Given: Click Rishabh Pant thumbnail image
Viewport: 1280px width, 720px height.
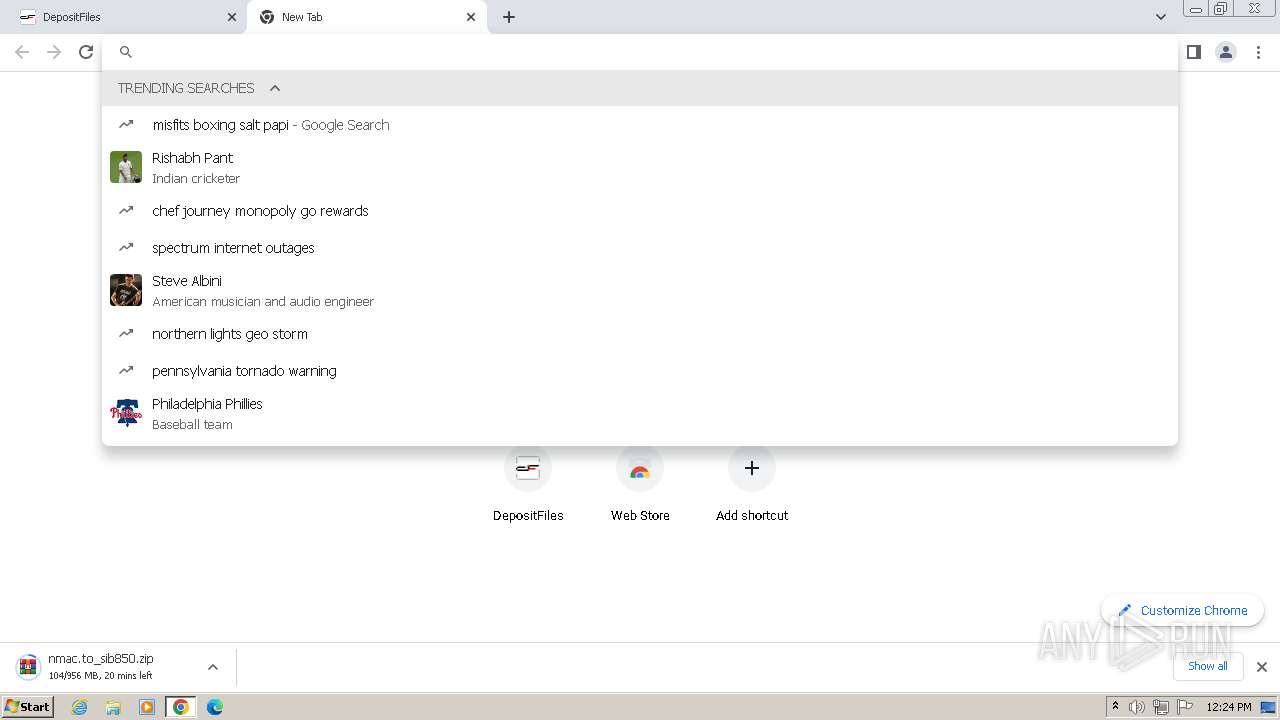Looking at the screenshot, I should 126,167.
